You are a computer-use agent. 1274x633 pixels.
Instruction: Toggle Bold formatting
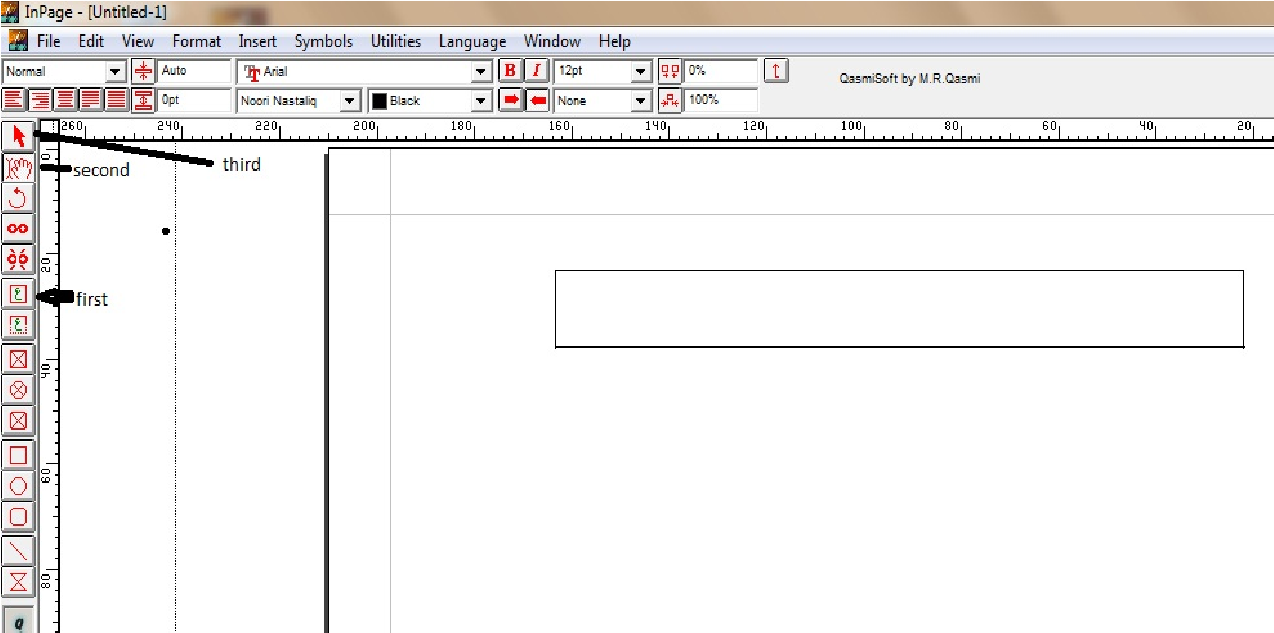click(510, 71)
